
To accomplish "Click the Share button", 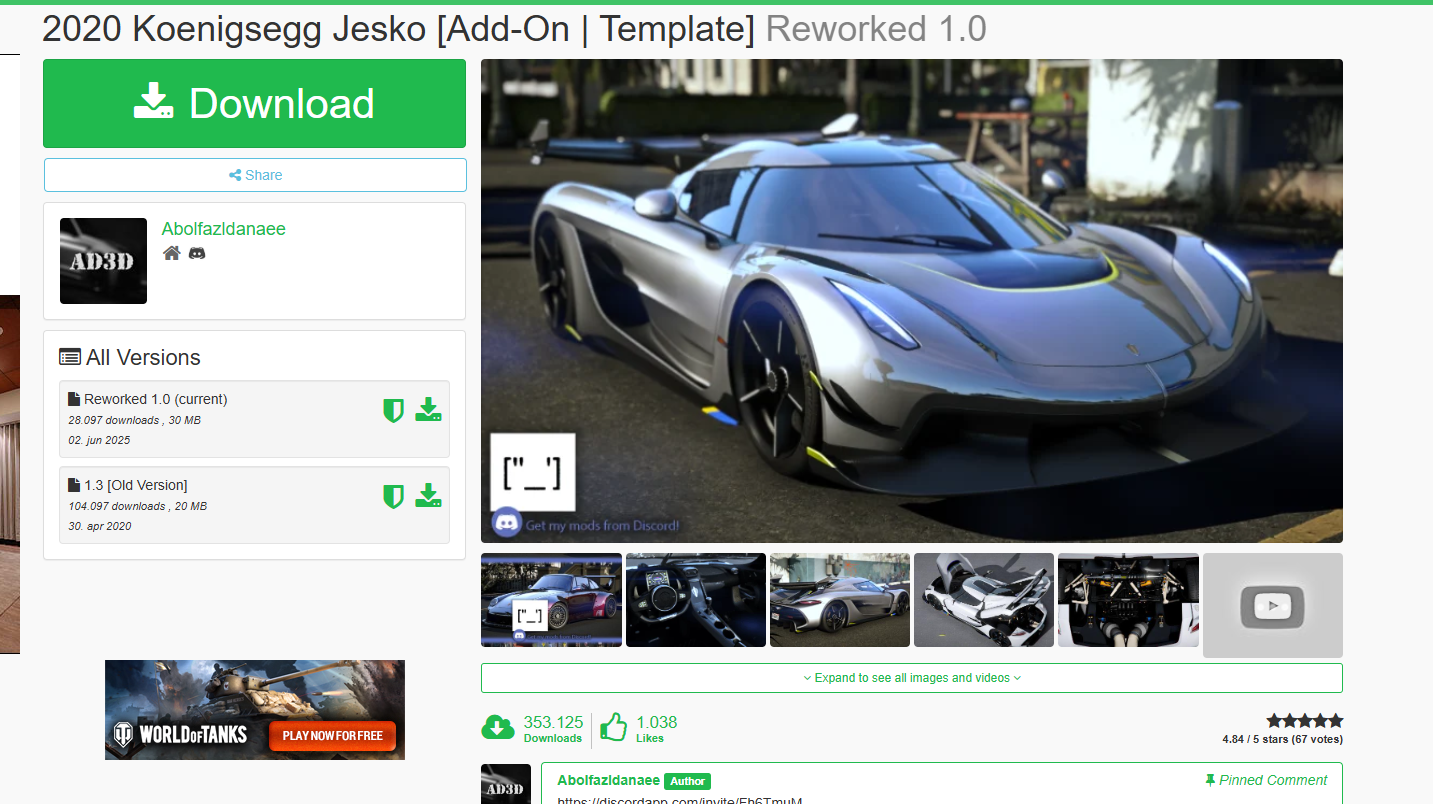I will [255, 175].
